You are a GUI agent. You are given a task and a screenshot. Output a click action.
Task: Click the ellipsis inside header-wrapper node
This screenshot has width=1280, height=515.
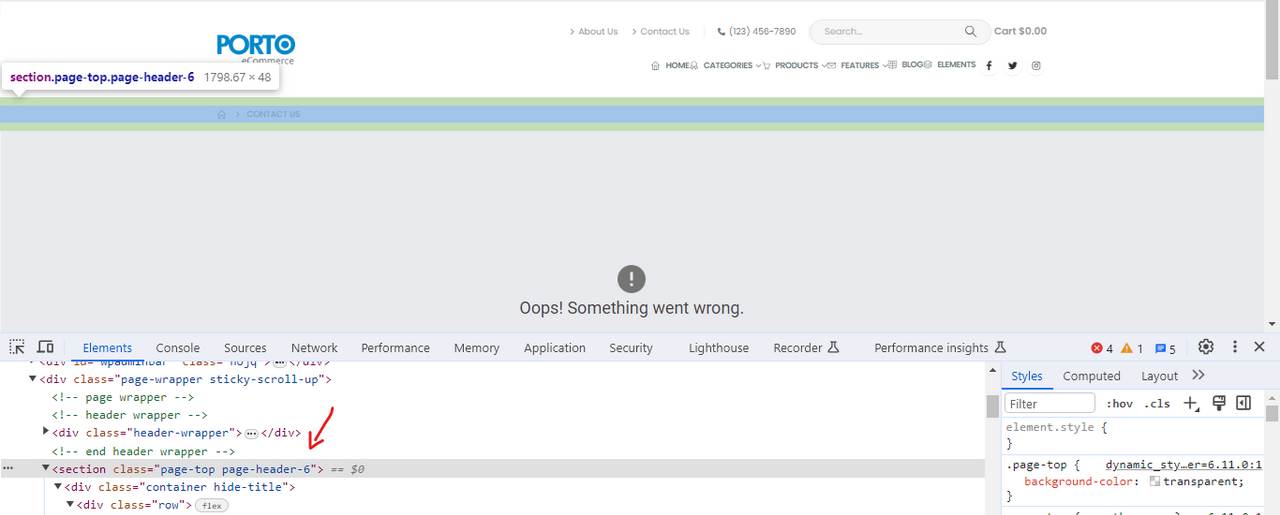[x=252, y=433]
